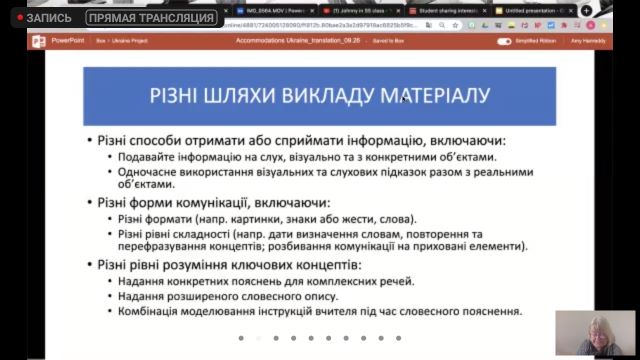
Task: Click the zoom magnifier icon in address bar
Action: 442,25
